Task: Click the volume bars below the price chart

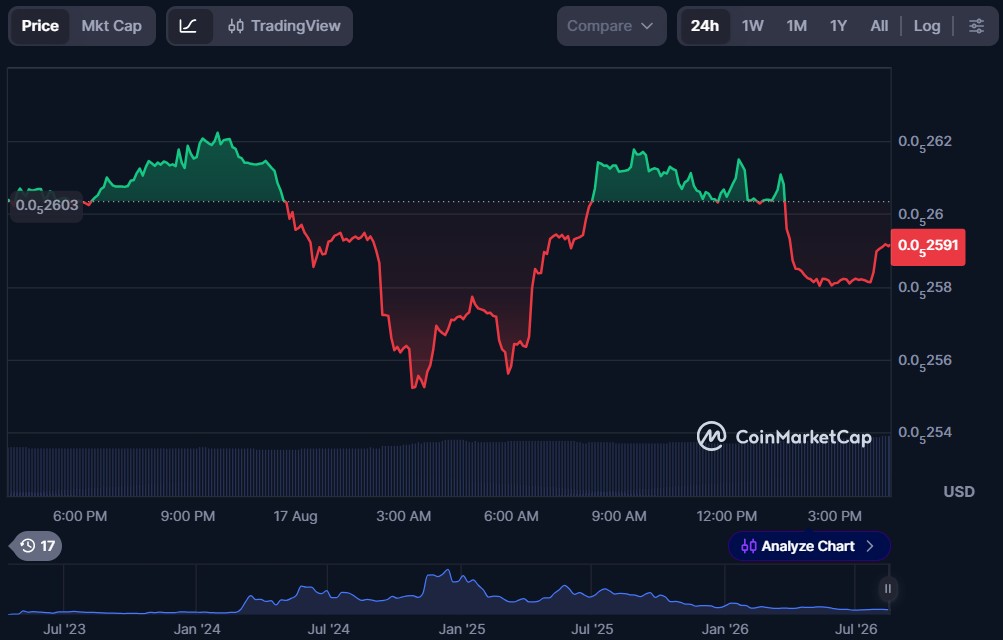Action: (448, 469)
